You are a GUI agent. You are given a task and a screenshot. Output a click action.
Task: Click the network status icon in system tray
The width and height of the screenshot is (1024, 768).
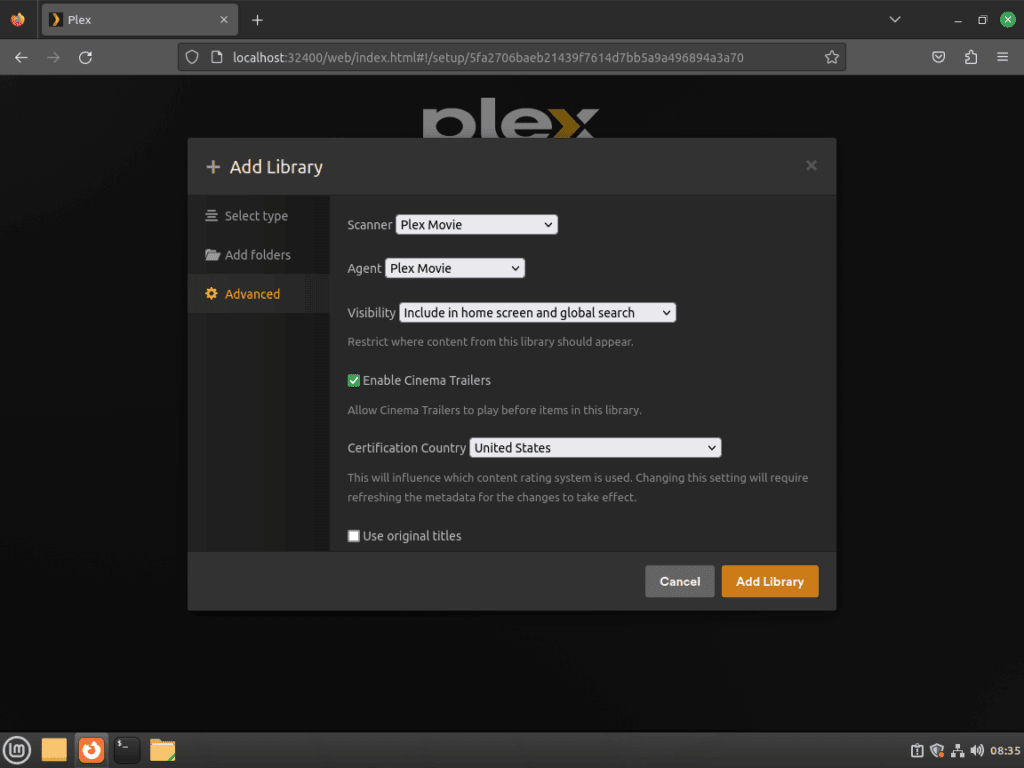[959, 750]
